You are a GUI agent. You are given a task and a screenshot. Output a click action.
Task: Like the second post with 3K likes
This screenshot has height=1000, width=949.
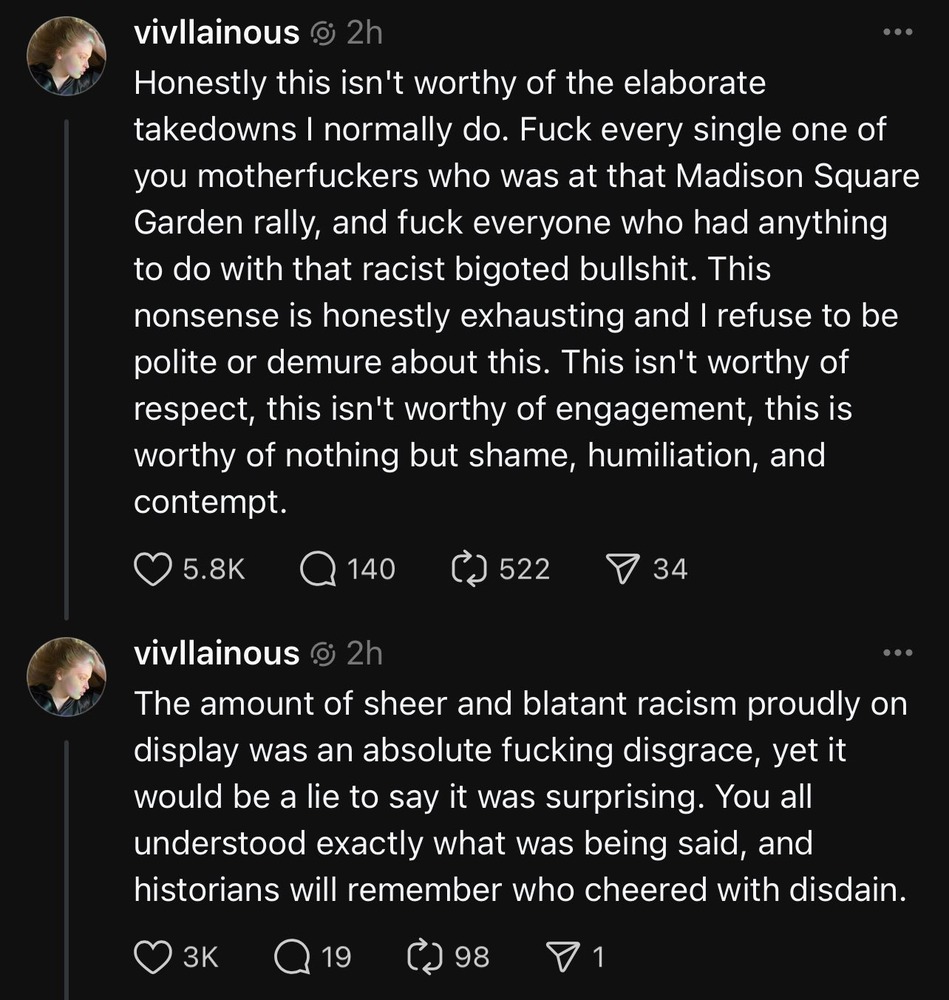153,957
